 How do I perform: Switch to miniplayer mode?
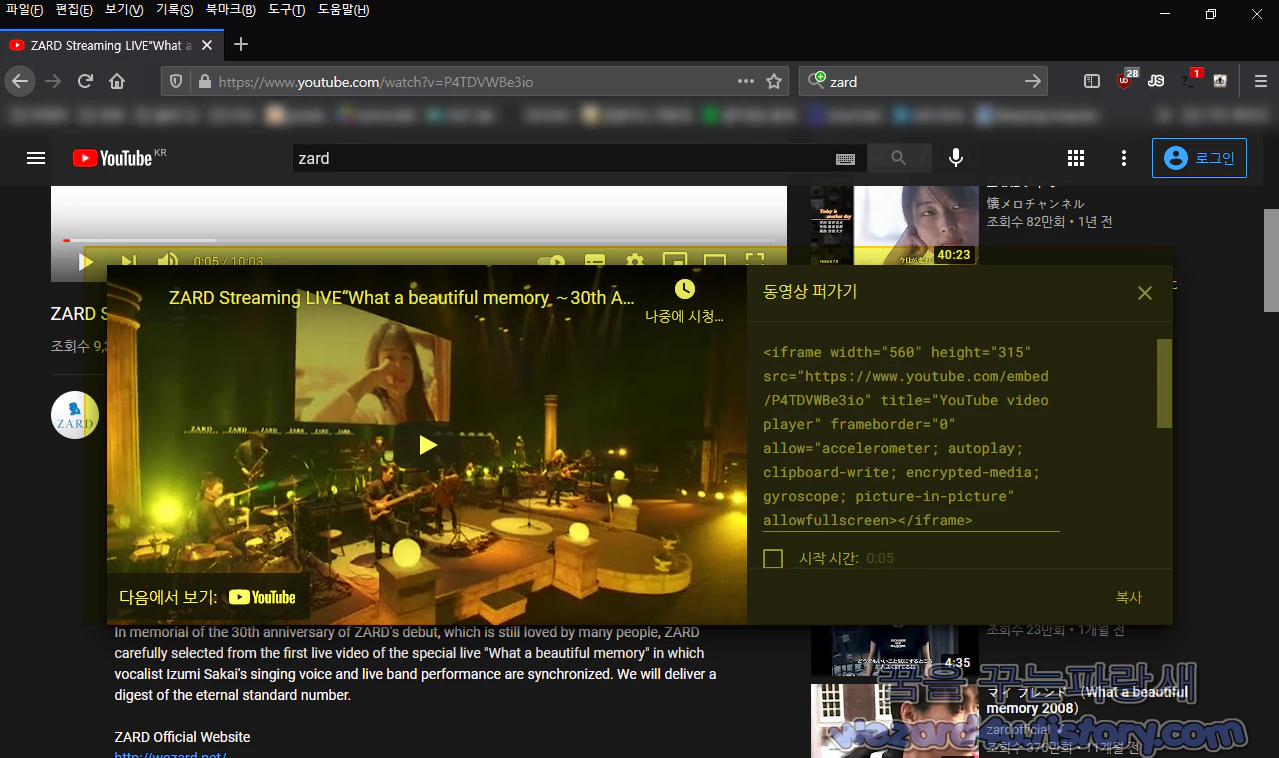[x=675, y=262]
